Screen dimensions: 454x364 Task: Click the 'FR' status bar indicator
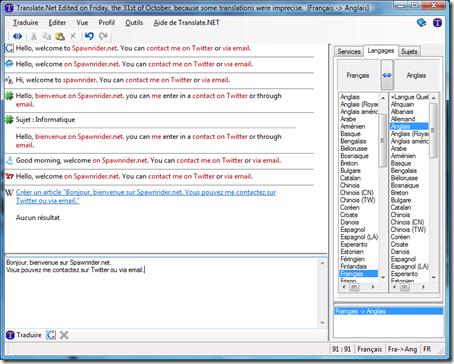coord(427,349)
